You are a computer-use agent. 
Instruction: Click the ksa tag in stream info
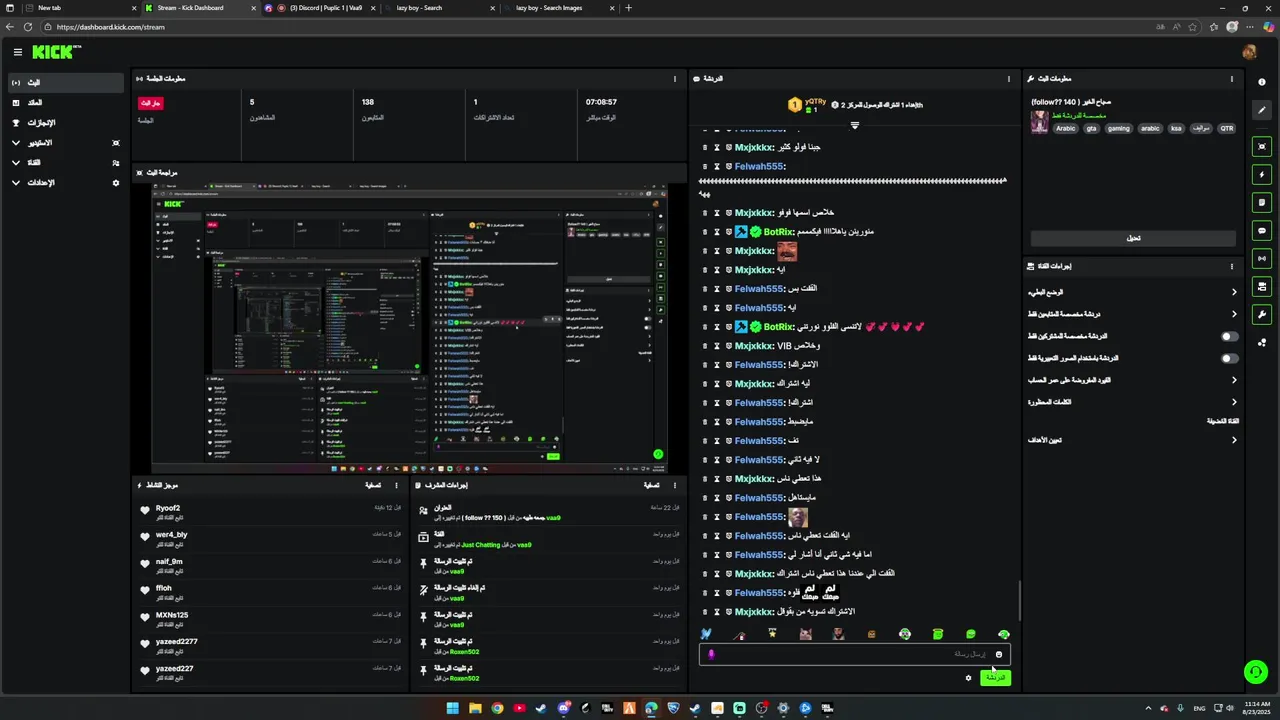pyautogui.click(x=1176, y=128)
